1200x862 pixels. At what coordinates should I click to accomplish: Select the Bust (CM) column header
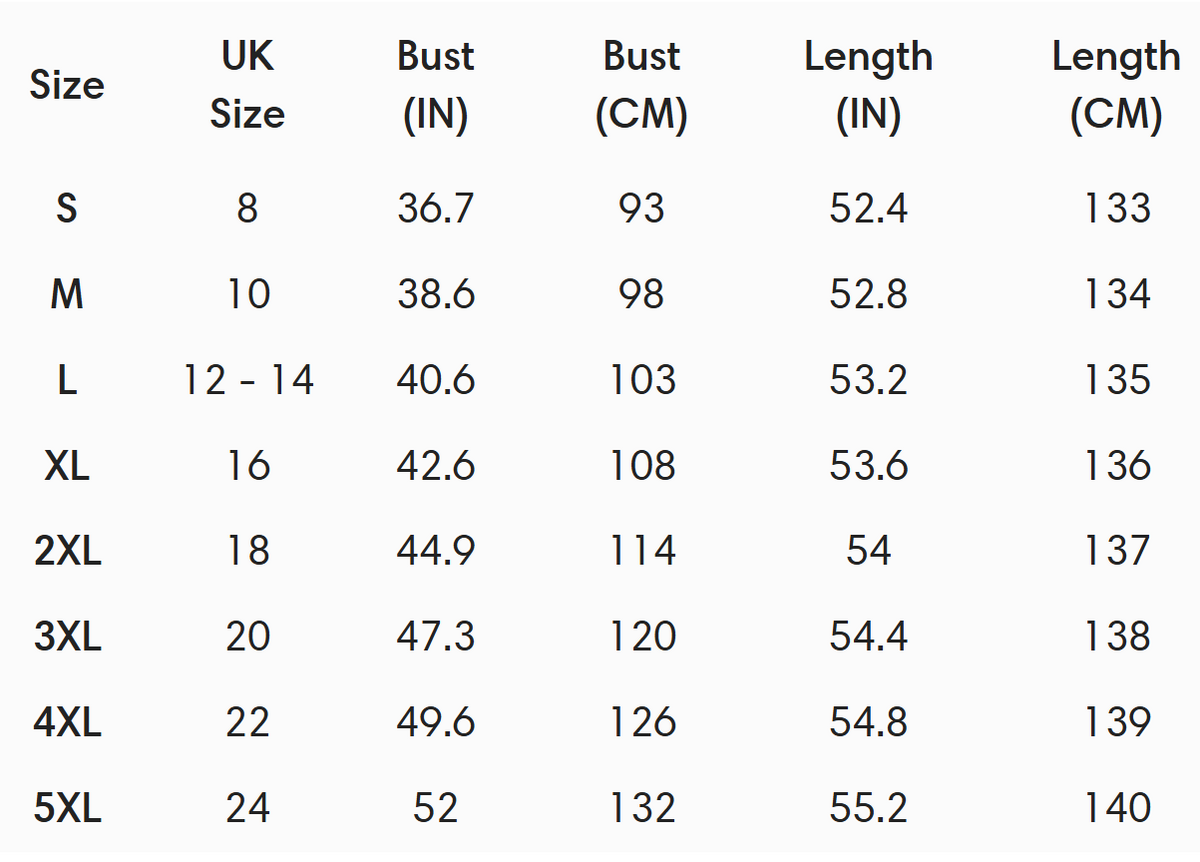(641, 85)
